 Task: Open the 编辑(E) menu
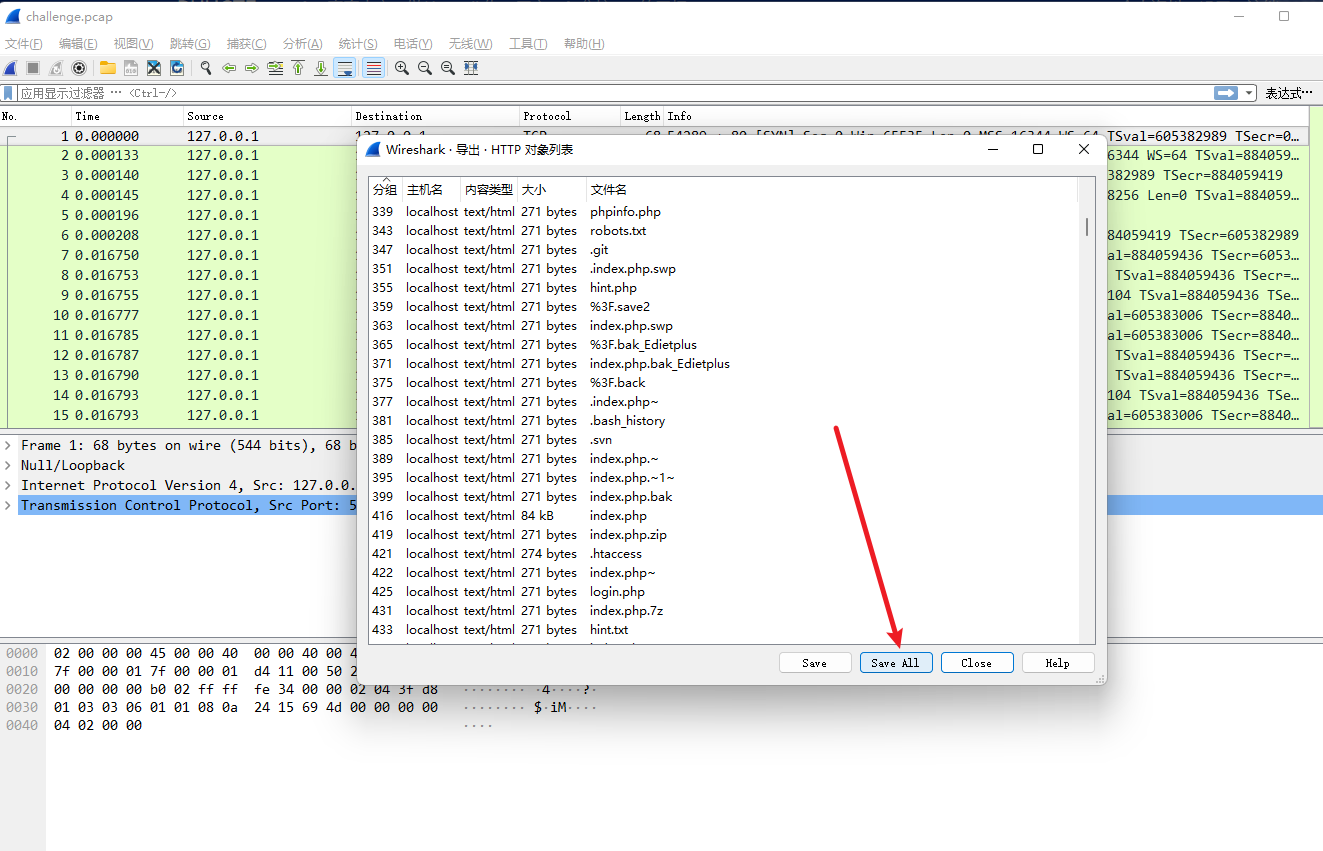pos(78,44)
